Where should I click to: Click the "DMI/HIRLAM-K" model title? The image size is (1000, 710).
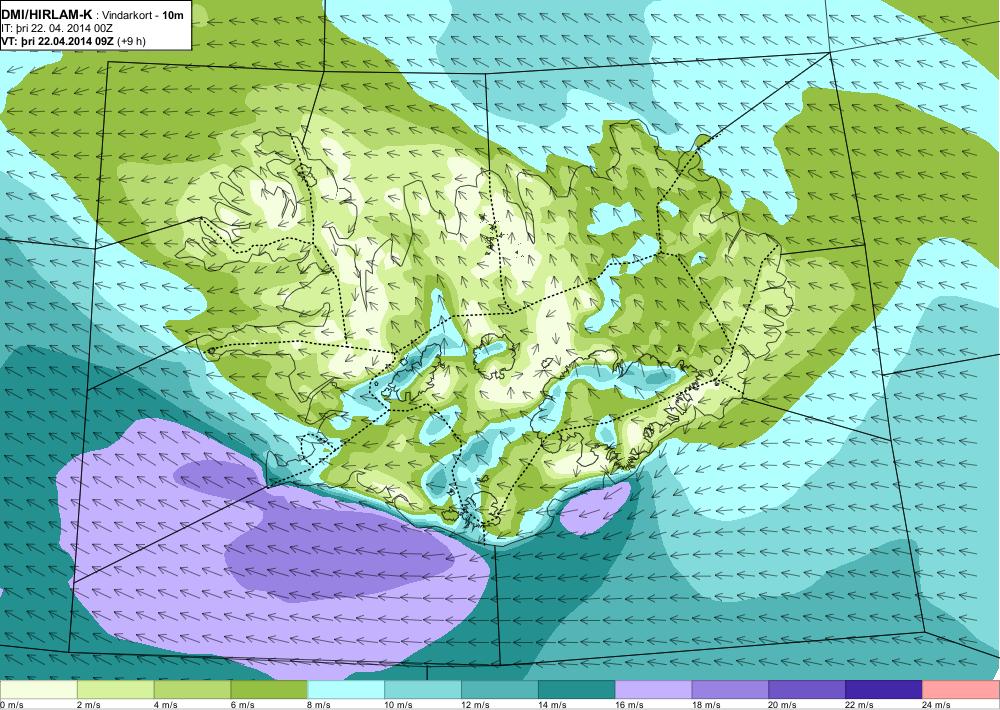(x=47, y=15)
